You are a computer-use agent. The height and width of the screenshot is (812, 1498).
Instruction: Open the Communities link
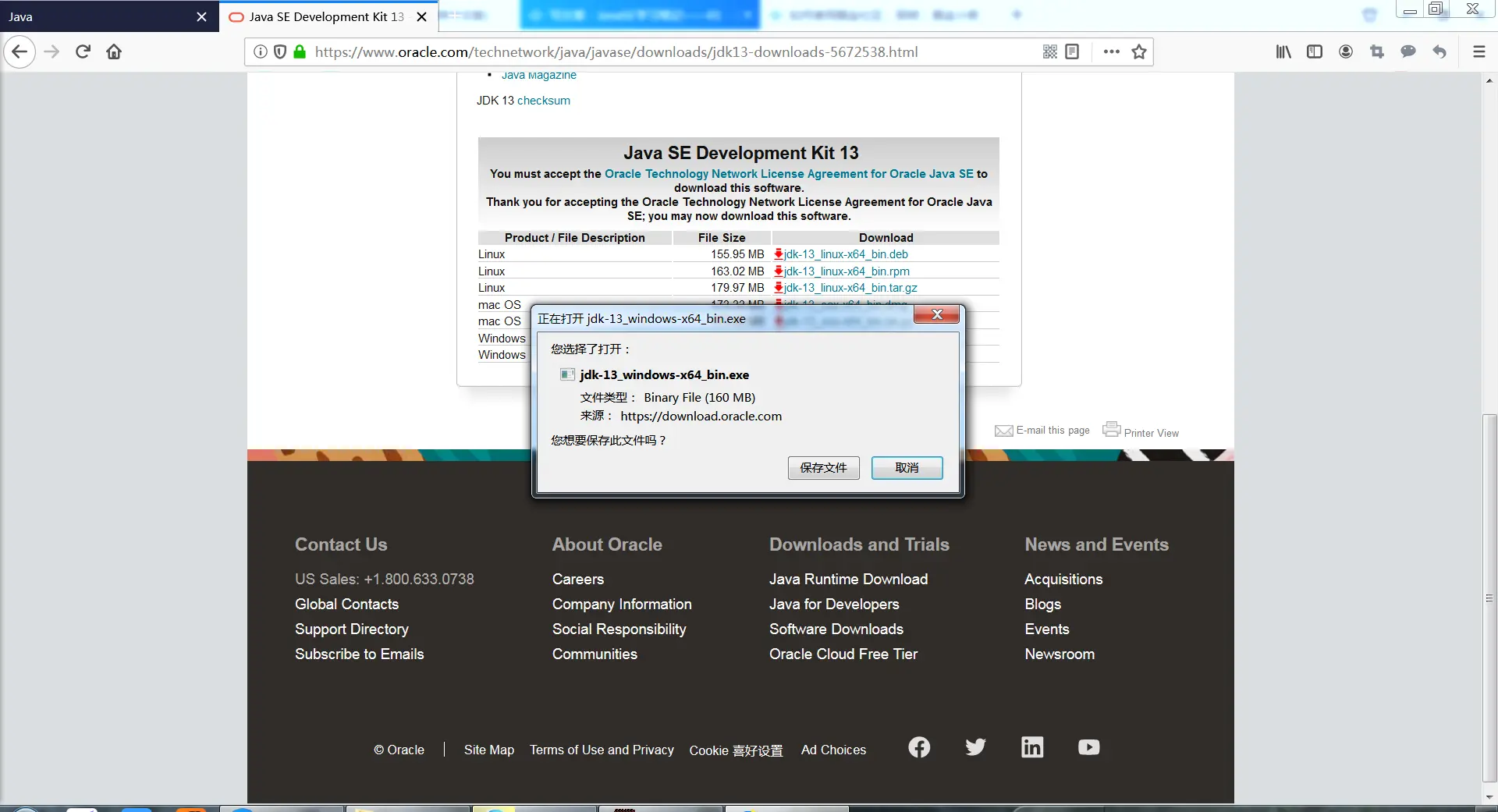click(595, 654)
